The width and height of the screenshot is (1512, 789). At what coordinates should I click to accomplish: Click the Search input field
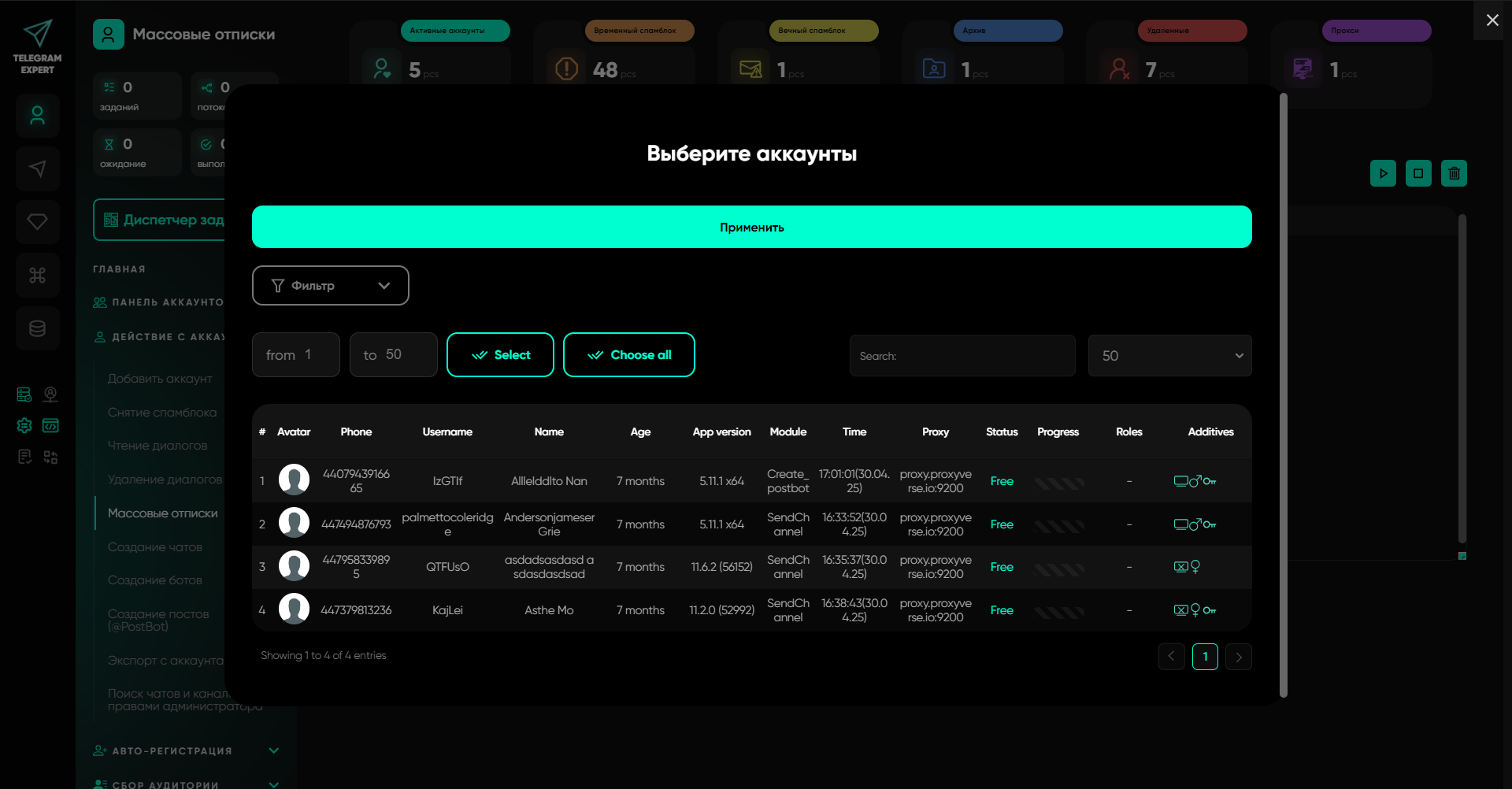(962, 356)
